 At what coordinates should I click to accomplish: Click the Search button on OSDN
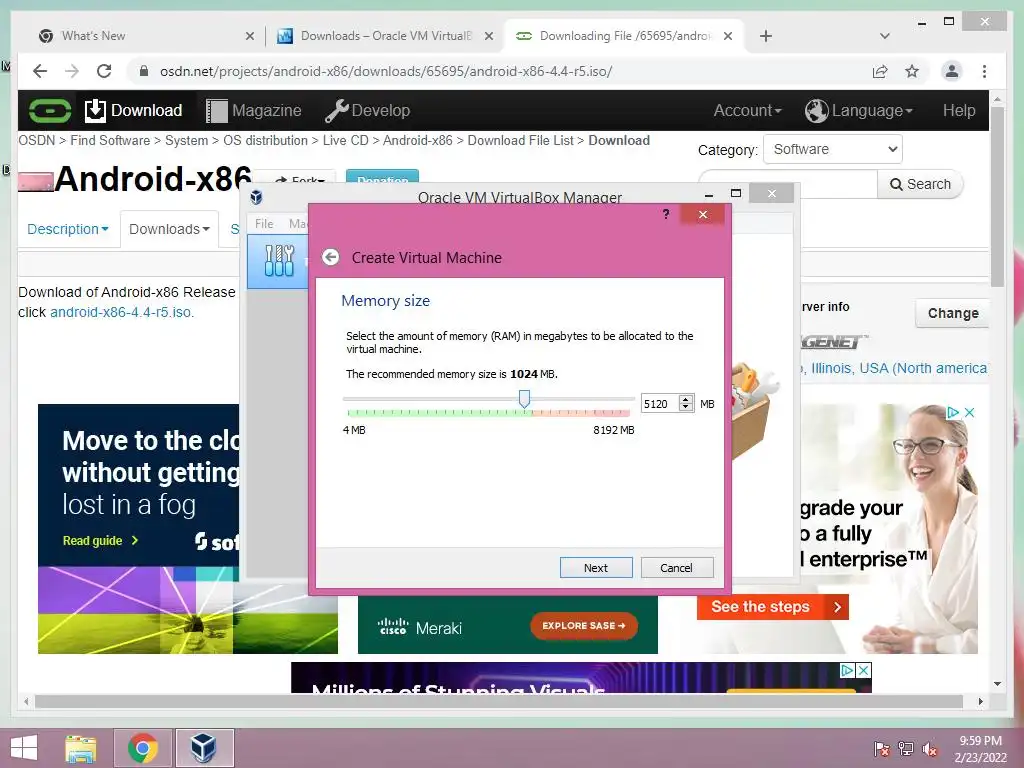pos(920,184)
